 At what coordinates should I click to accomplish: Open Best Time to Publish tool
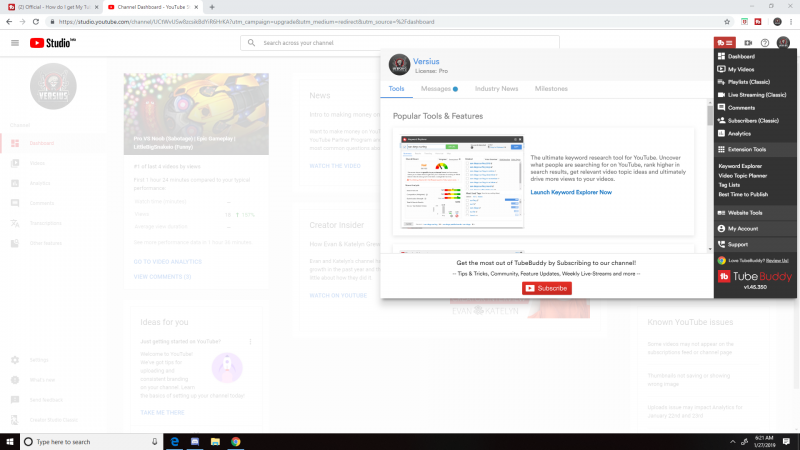click(743, 195)
